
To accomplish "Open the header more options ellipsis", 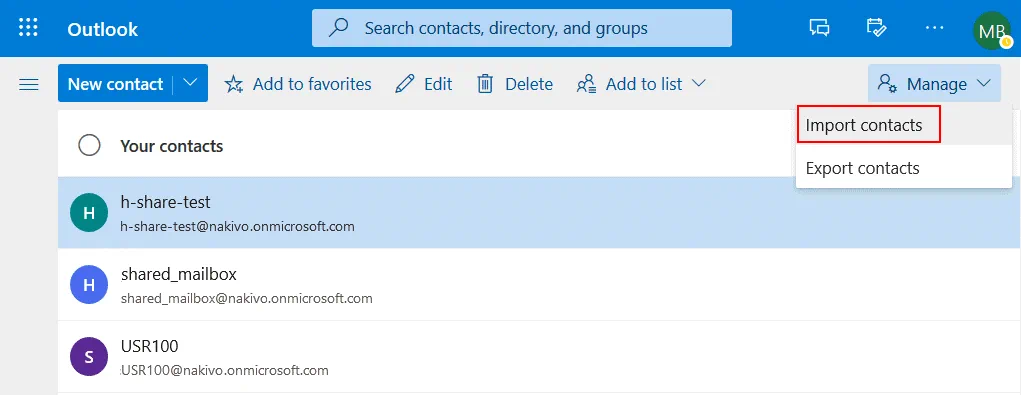I will [x=934, y=28].
